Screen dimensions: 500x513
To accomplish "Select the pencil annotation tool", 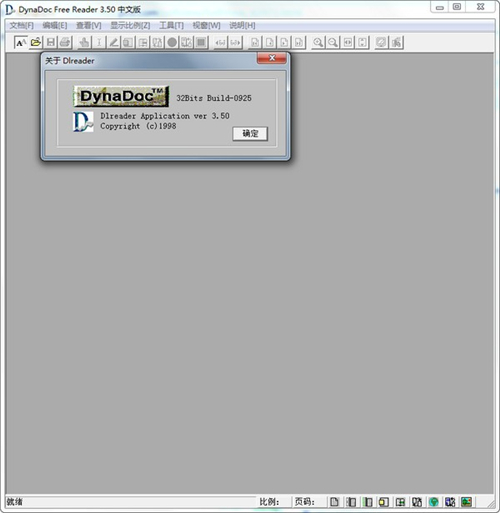I will click(114, 43).
